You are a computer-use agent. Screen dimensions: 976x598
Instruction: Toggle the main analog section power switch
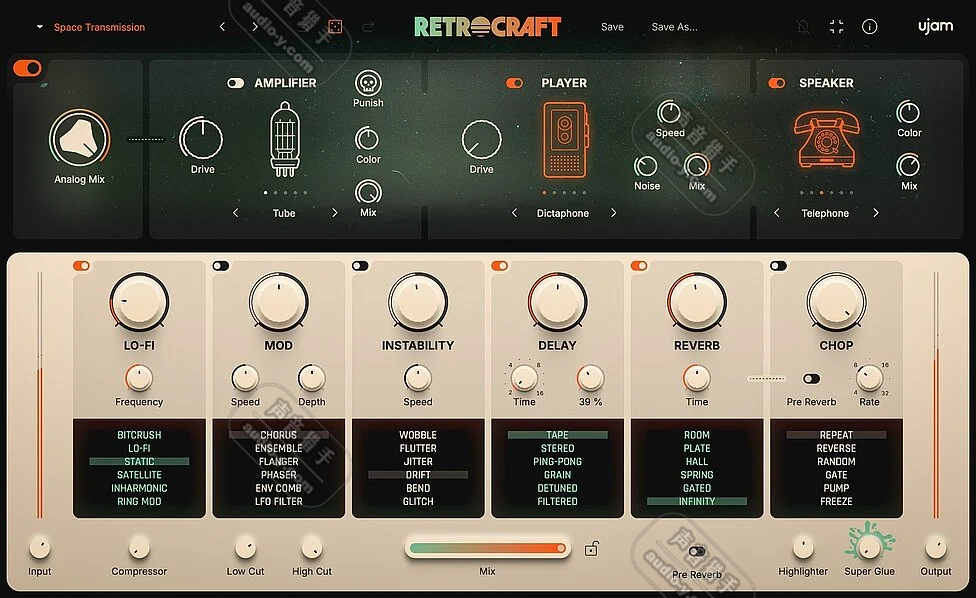(x=27, y=68)
